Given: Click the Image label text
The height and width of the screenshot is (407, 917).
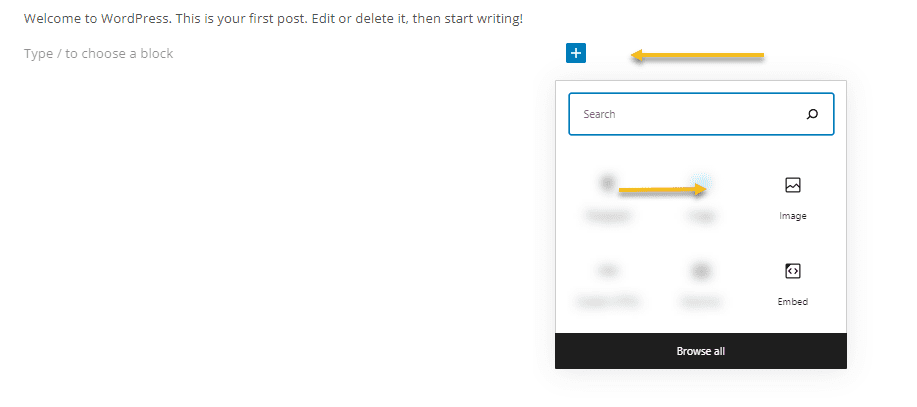Looking at the screenshot, I should tap(792, 216).
